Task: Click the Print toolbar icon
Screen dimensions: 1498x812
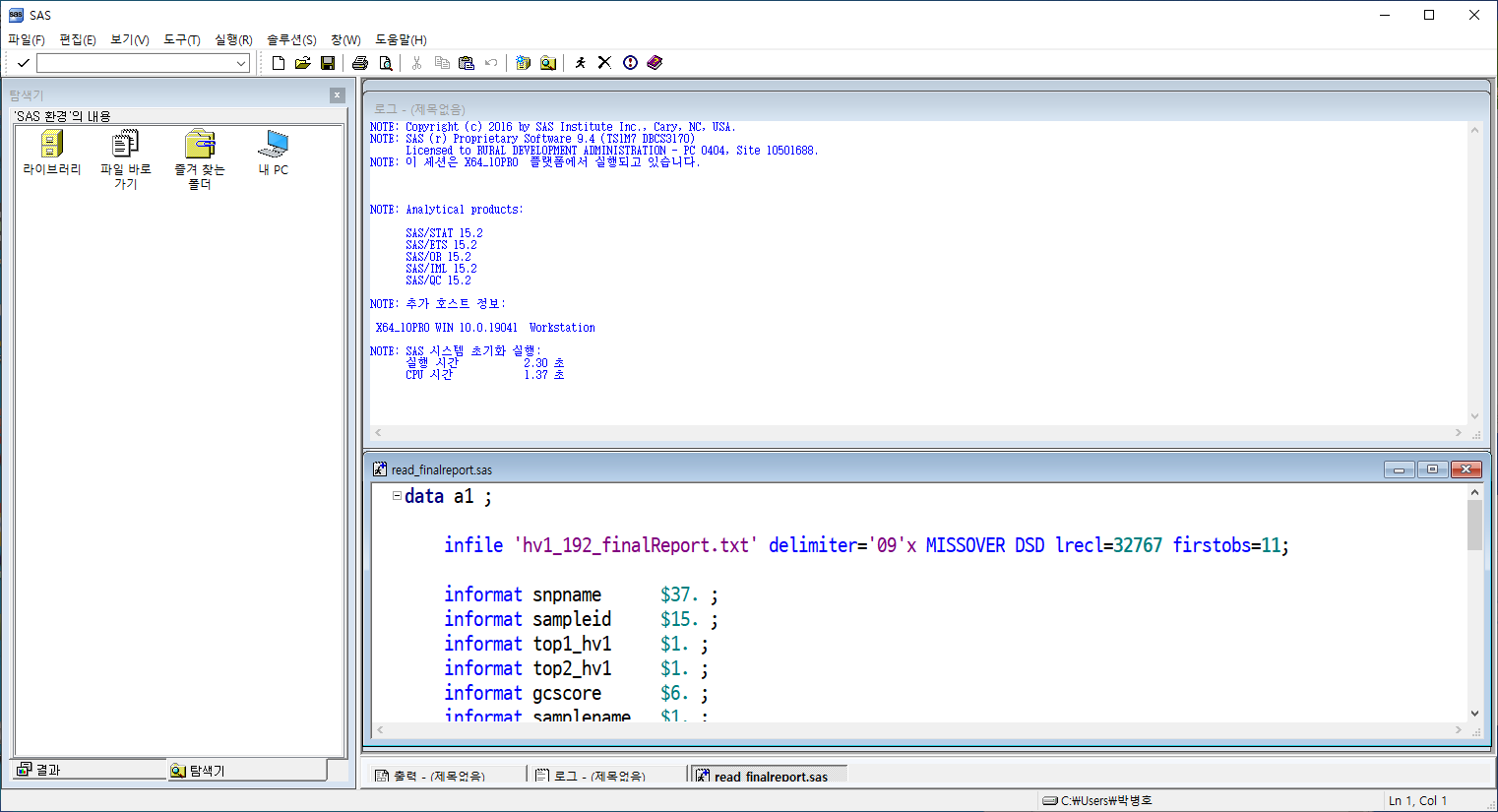Action: (360, 63)
